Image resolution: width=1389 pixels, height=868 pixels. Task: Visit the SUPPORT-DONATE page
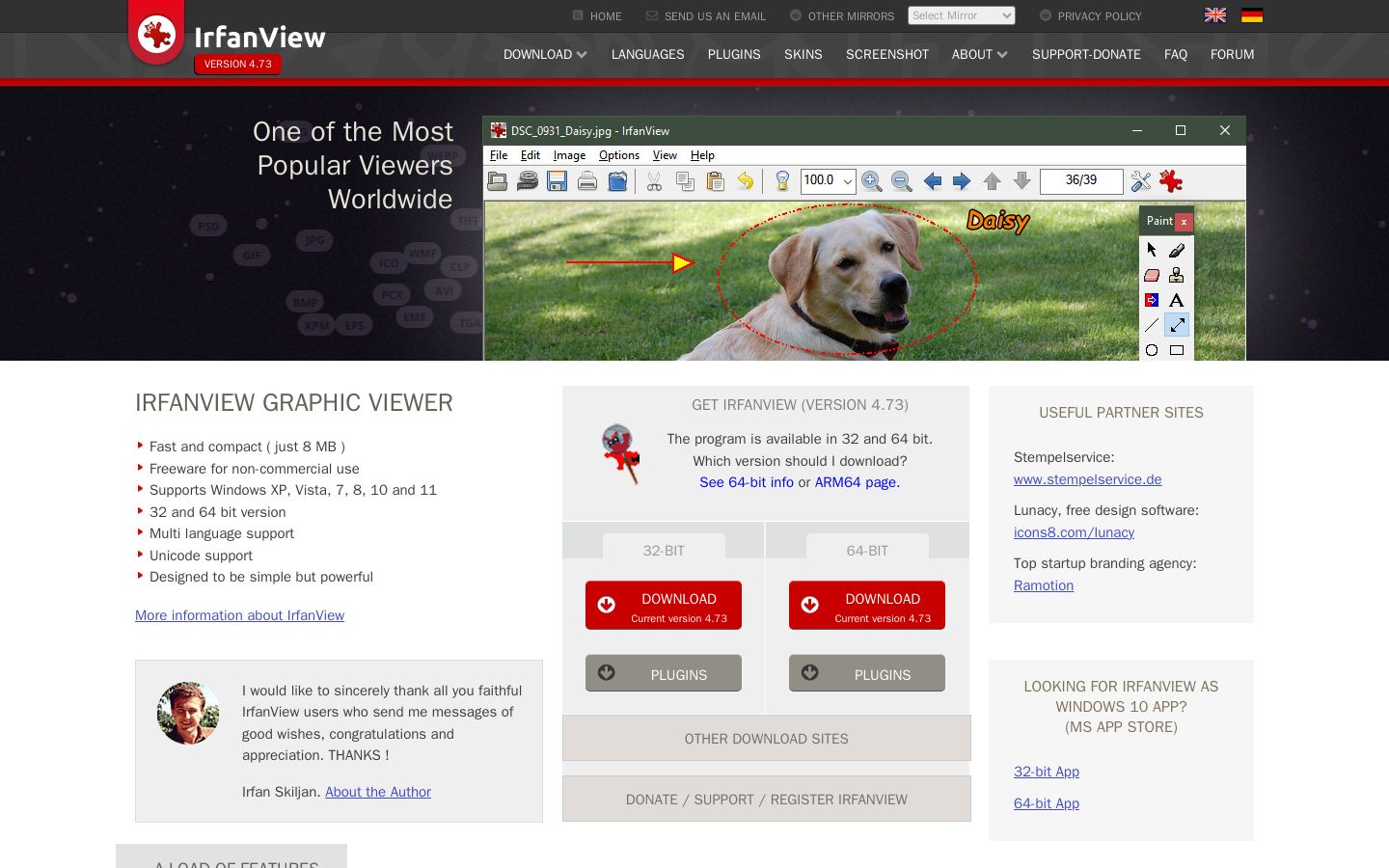[1086, 55]
